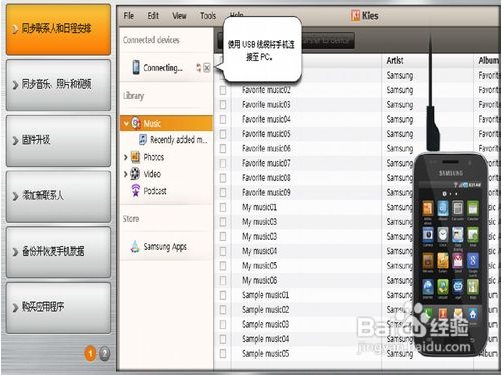504x375 pixels.
Task: Select the 固件升级 firmware upgrade button
Action: tap(58, 141)
